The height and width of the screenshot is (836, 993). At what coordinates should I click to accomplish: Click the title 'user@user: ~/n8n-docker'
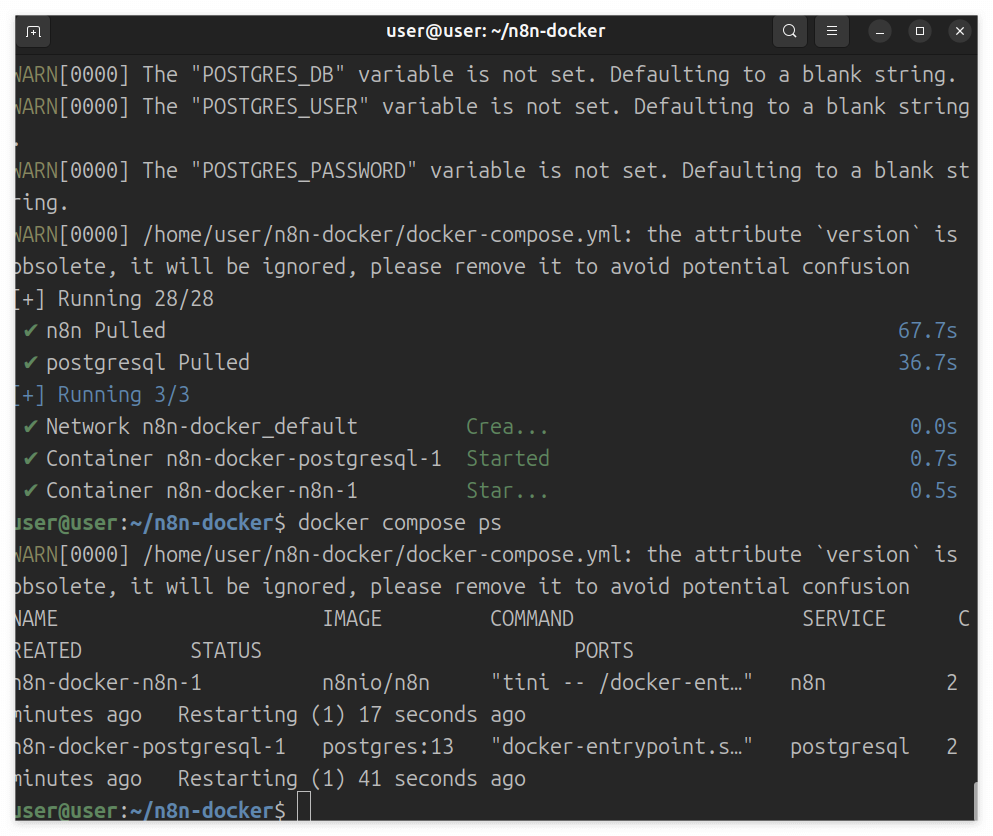(x=496, y=31)
